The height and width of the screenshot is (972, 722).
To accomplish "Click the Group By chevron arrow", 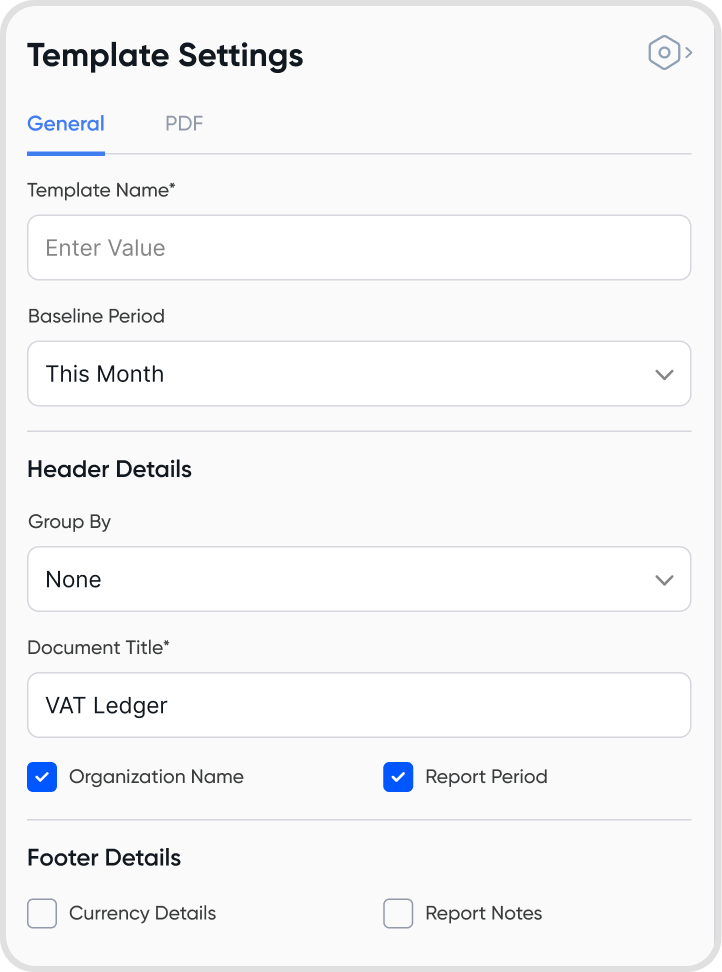I will pyautogui.click(x=664, y=580).
